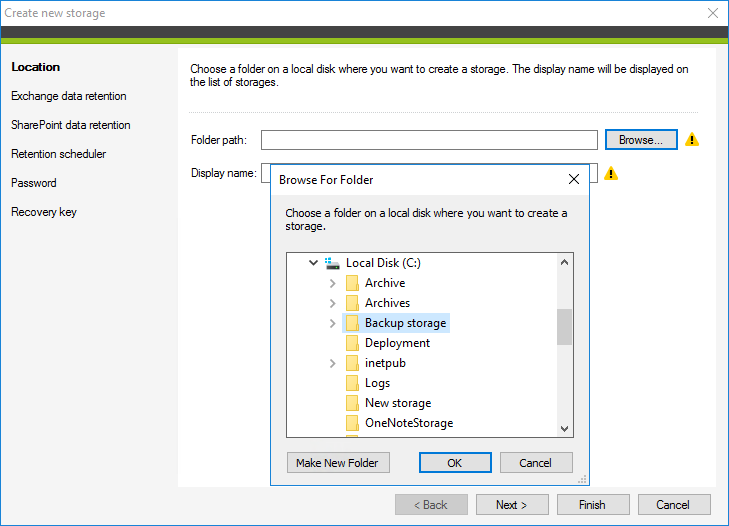Click the warning icon beside Display name

tap(611, 173)
